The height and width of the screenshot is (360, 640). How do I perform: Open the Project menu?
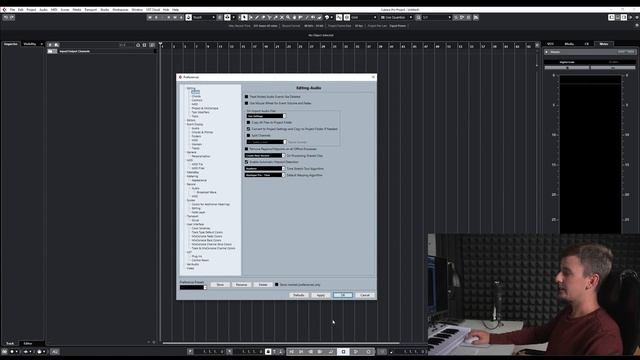pyautogui.click(x=31, y=9)
